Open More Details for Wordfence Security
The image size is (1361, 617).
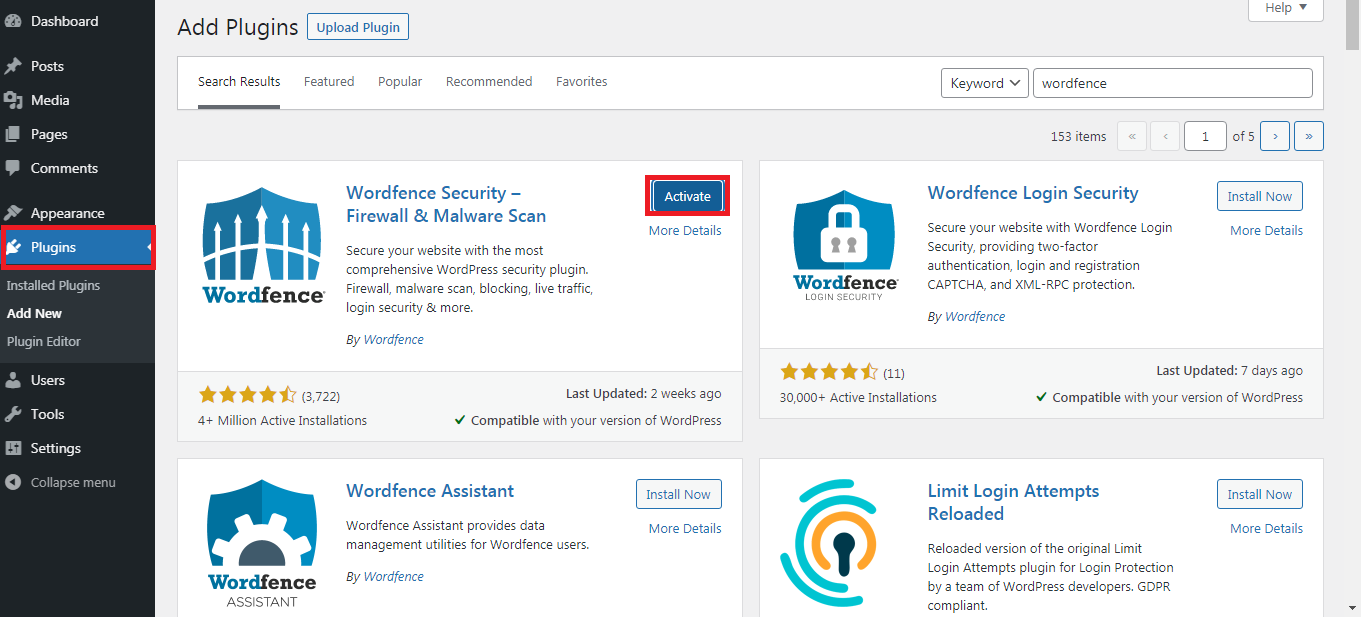(685, 230)
